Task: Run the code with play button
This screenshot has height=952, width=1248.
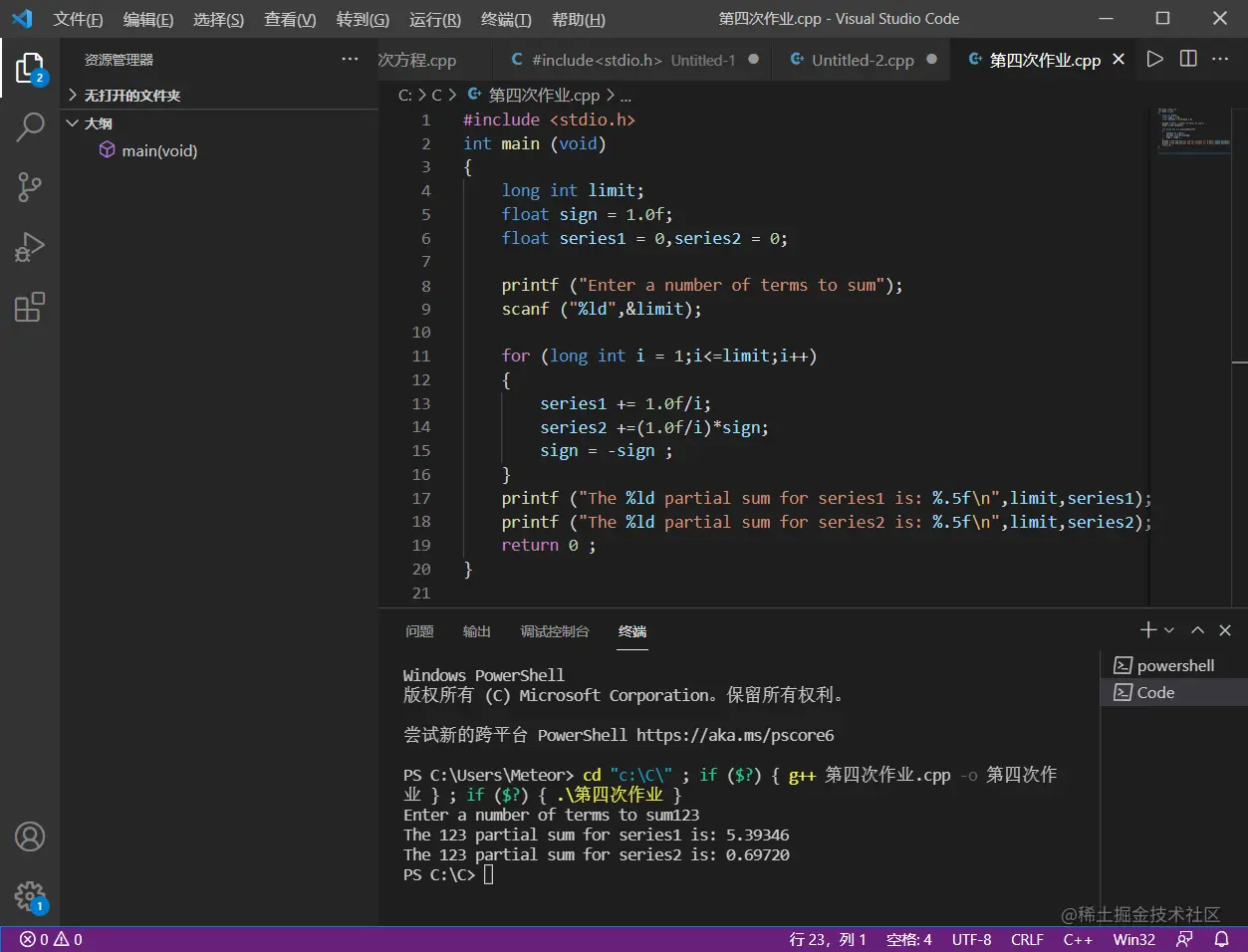Action: [x=1154, y=60]
